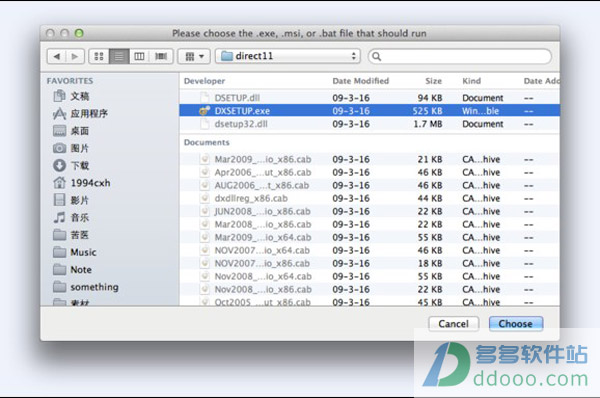Select the DSETUP.dll file

click(x=369, y=98)
